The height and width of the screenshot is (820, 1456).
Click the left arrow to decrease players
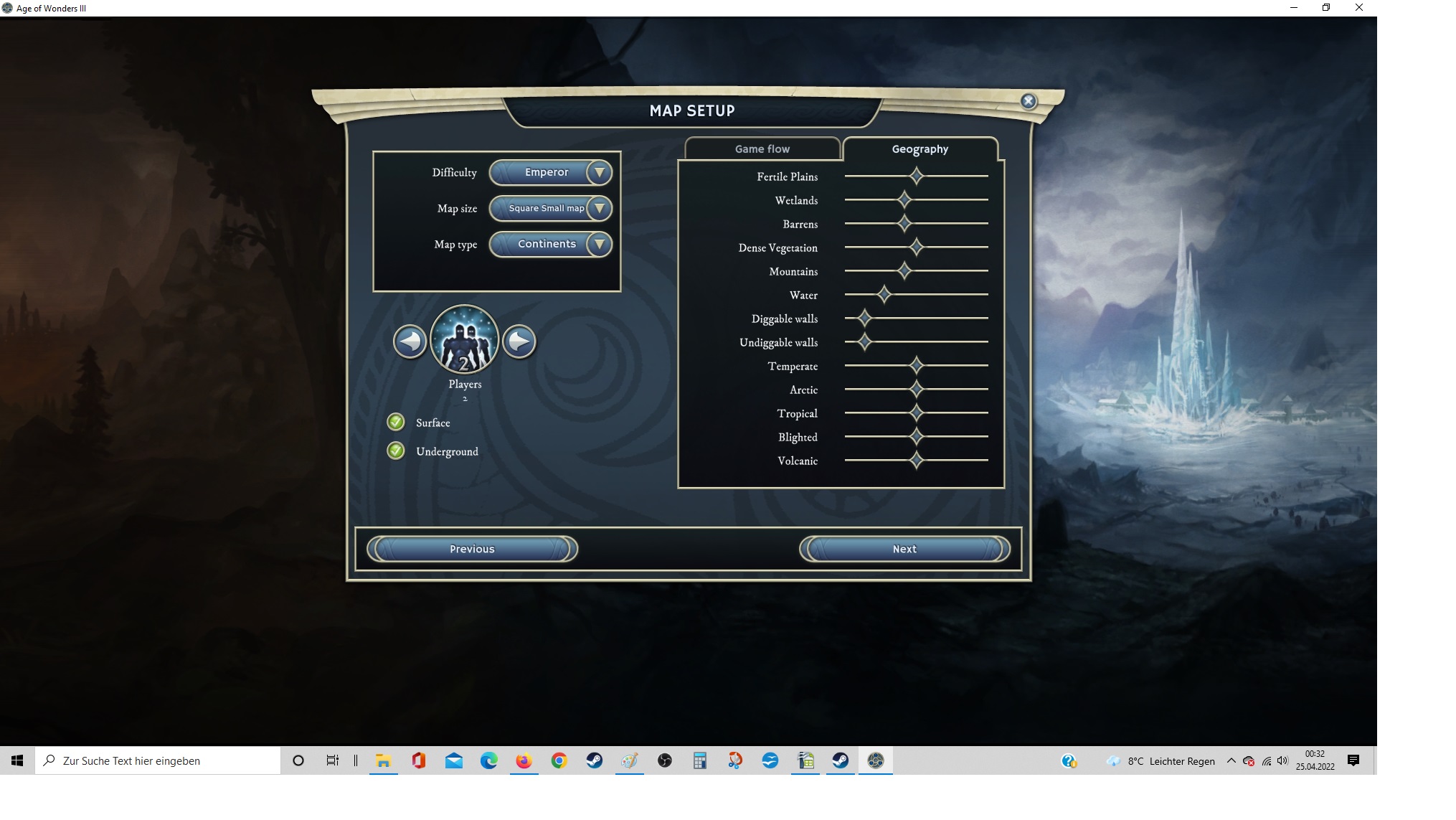[410, 341]
